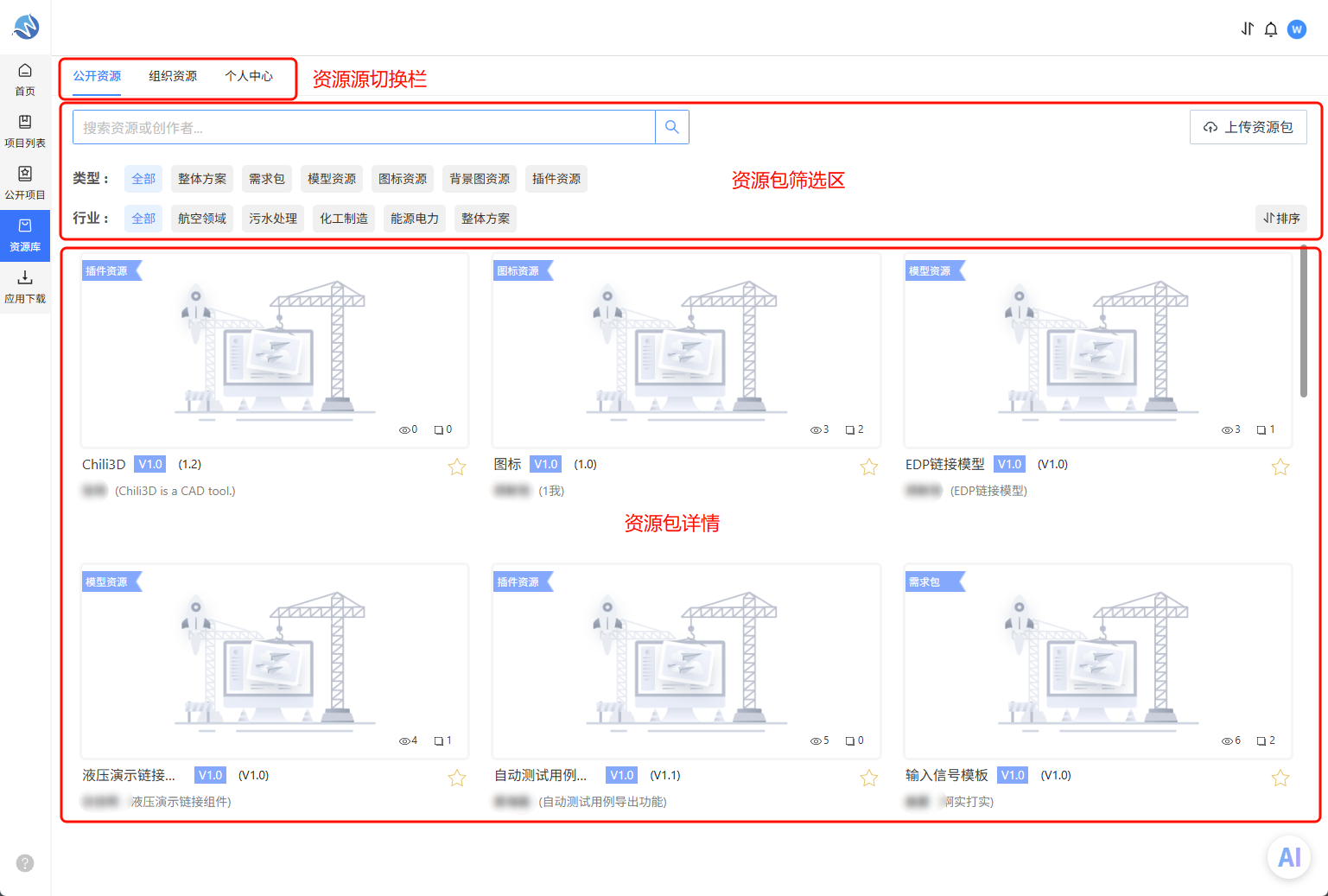Filter industry by 整体方案

point(486,219)
